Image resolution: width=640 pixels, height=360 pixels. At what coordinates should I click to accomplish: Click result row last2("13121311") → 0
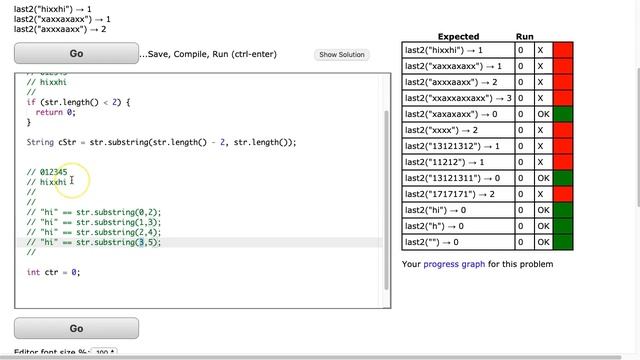point(487,178)
